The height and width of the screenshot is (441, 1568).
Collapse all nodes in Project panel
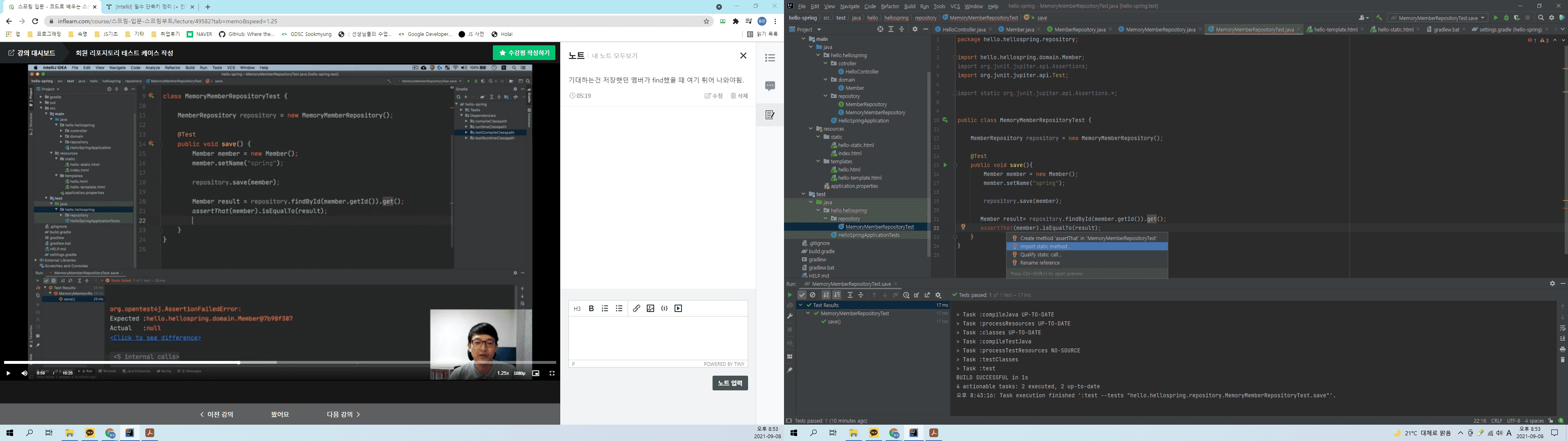[902, 29]
